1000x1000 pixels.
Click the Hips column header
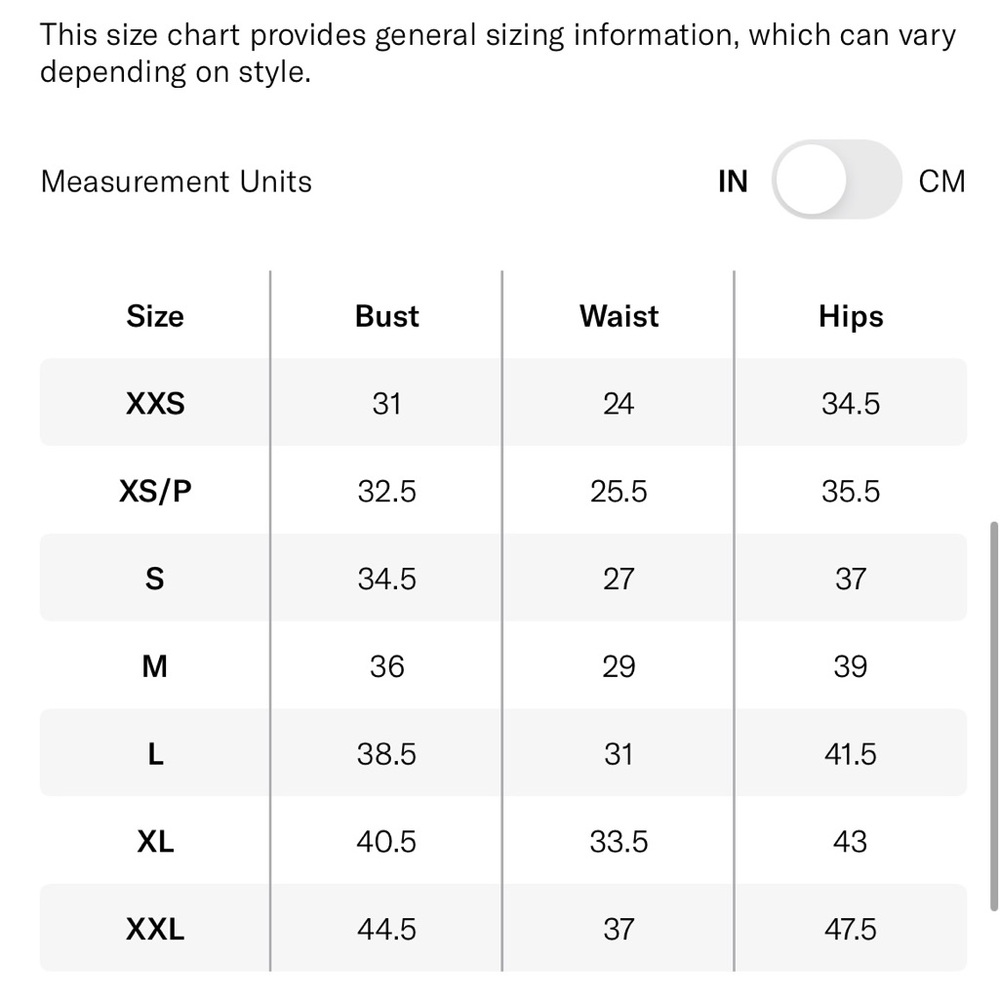click(x=851, y=317)
